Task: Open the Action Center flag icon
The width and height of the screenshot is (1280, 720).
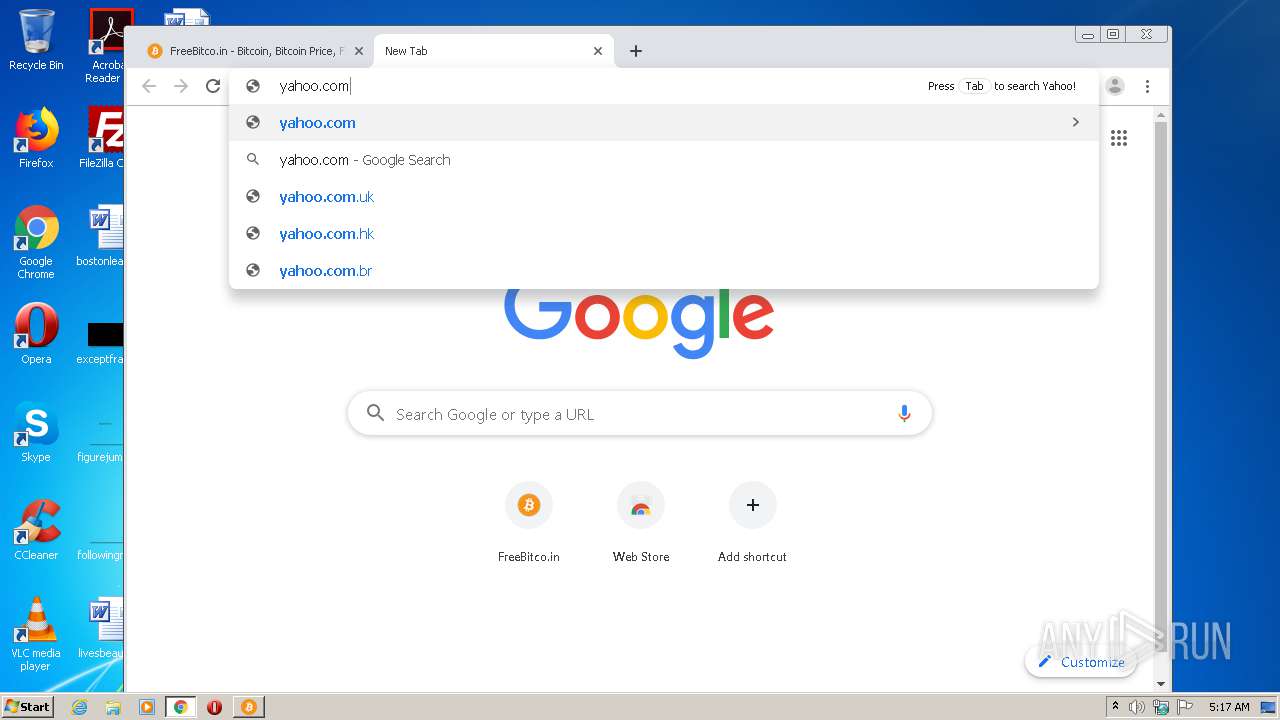Action: click(x=1184, y=707)
